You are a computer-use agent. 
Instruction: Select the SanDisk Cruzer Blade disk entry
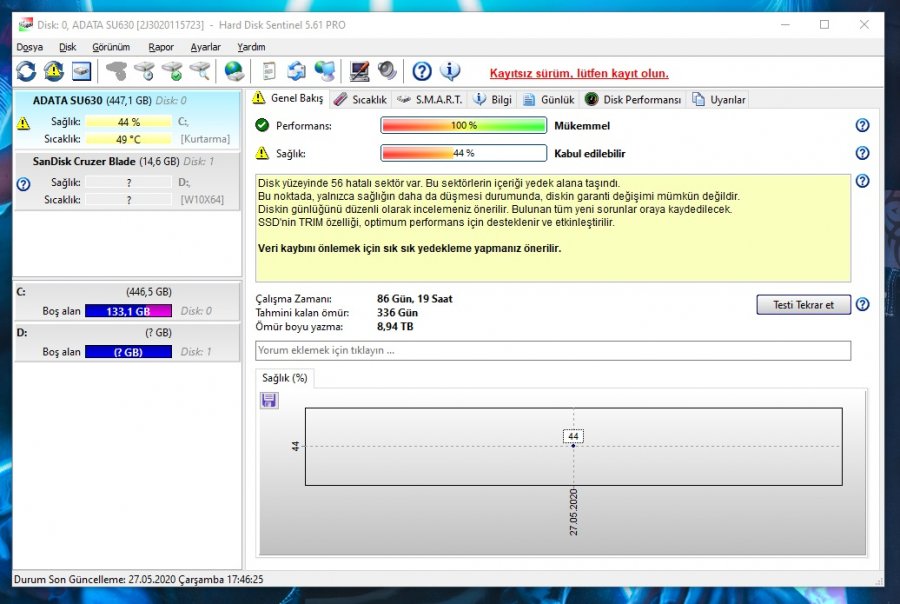(126, 181)
